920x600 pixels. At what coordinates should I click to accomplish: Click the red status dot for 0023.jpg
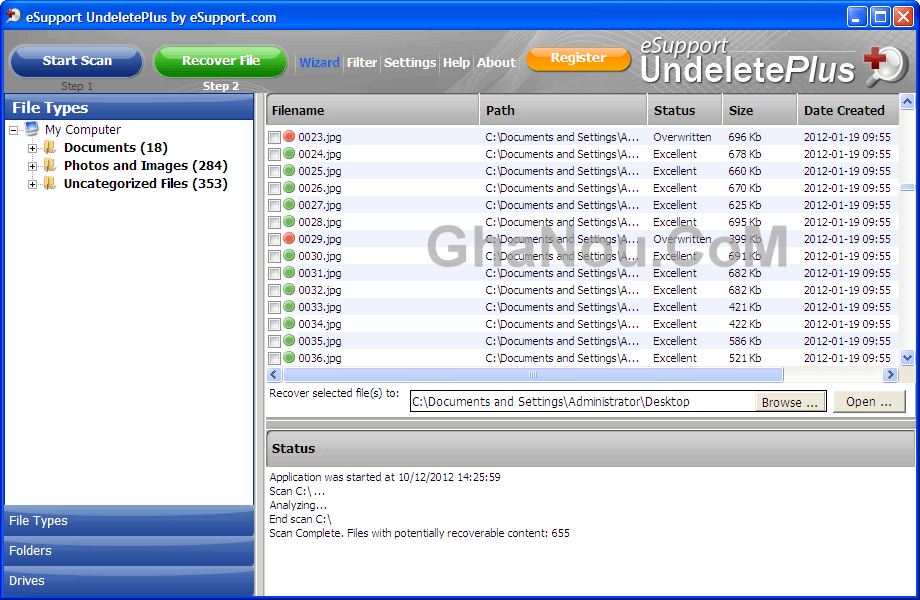point(289,137)
